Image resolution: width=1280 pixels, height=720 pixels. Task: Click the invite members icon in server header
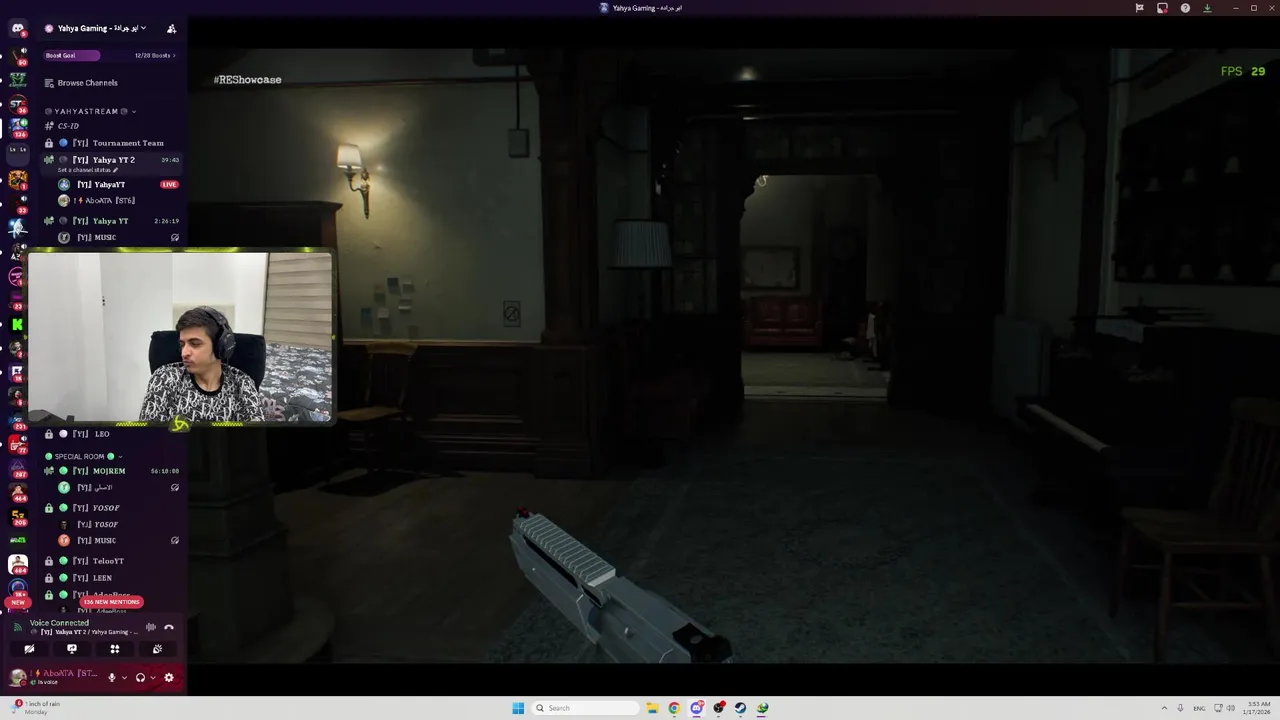coord(171,29)
